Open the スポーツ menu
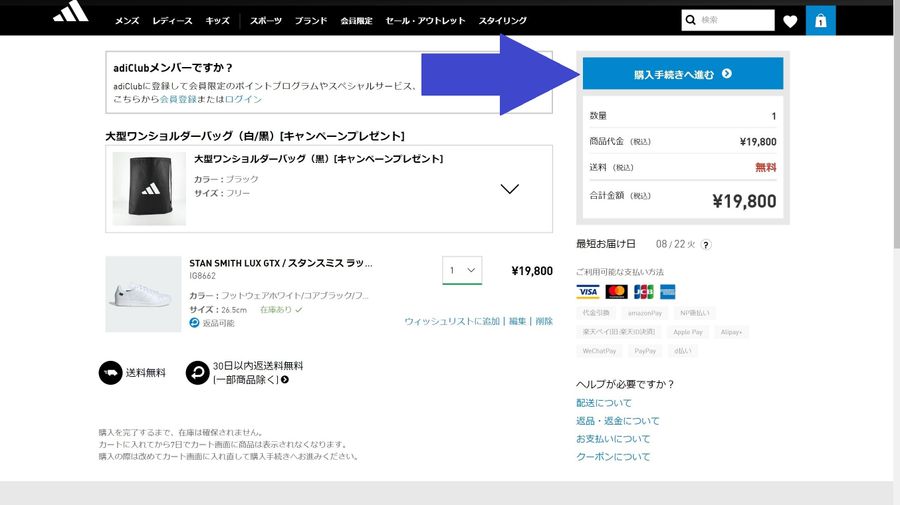This screenshot has width=900, height=505. [266, 21]
